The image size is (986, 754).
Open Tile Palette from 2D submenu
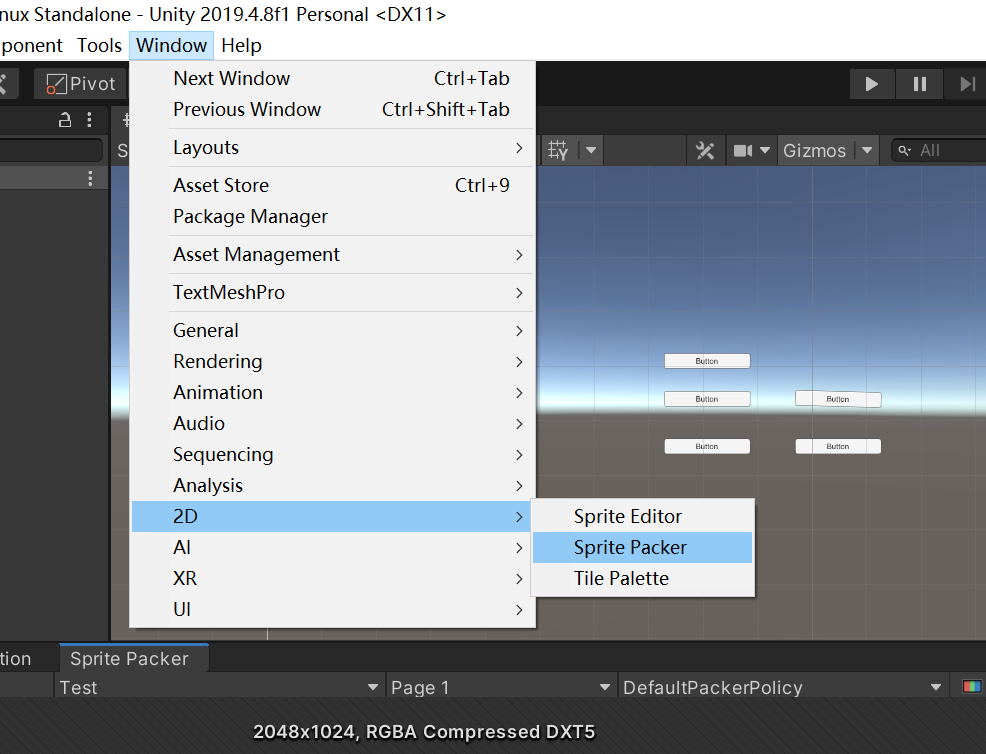[x=642, y=579]
